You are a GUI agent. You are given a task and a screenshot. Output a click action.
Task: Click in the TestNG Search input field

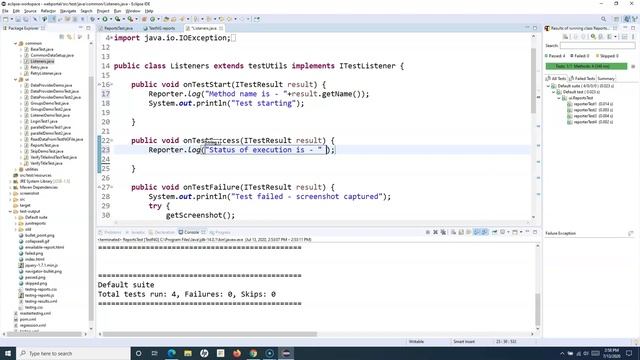point(597,46)
